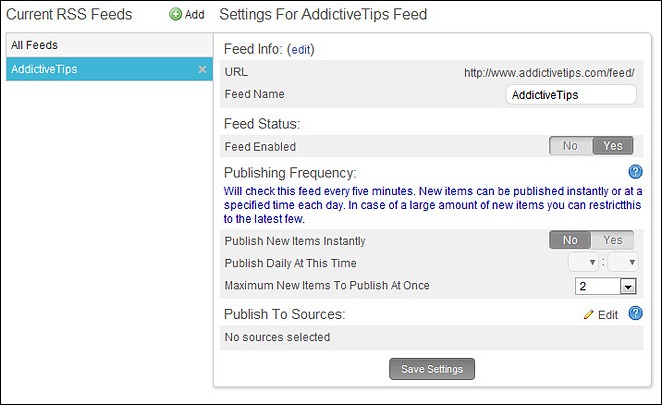Open Publish To Sources help icon

click(x=635, y=313)
